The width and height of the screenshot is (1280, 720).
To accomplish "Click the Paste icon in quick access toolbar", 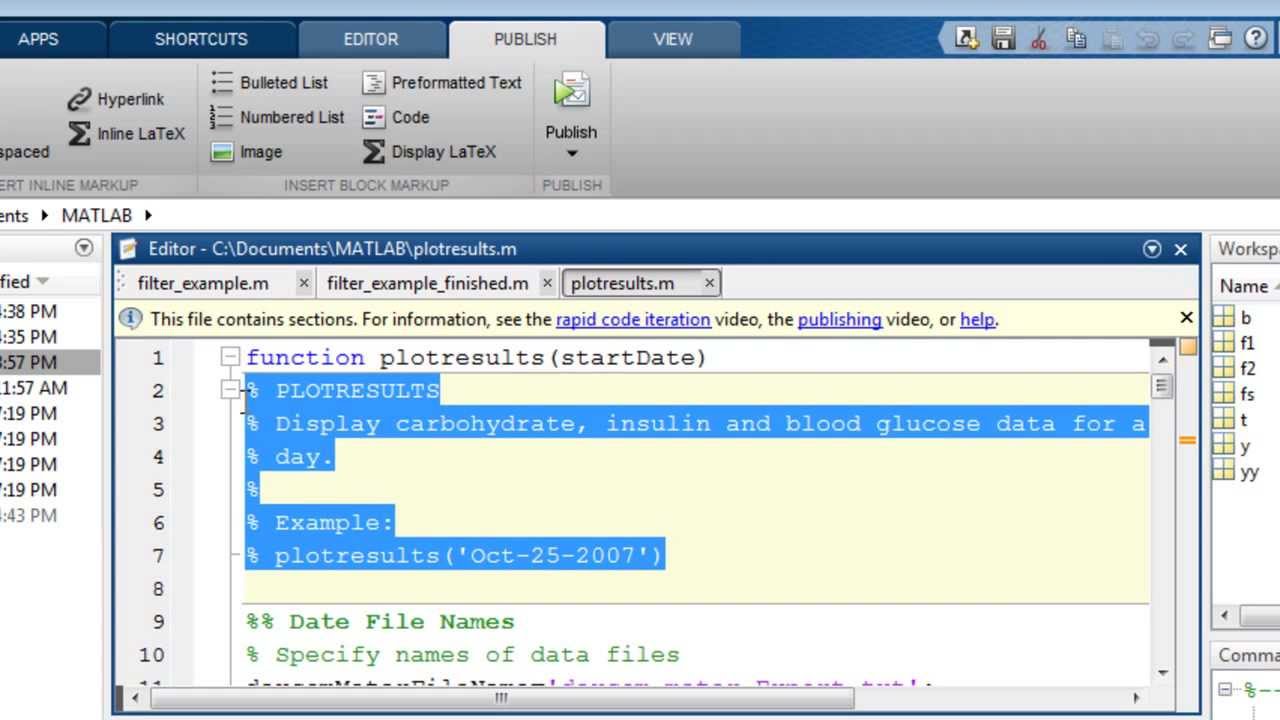I will coord(1112,38).
